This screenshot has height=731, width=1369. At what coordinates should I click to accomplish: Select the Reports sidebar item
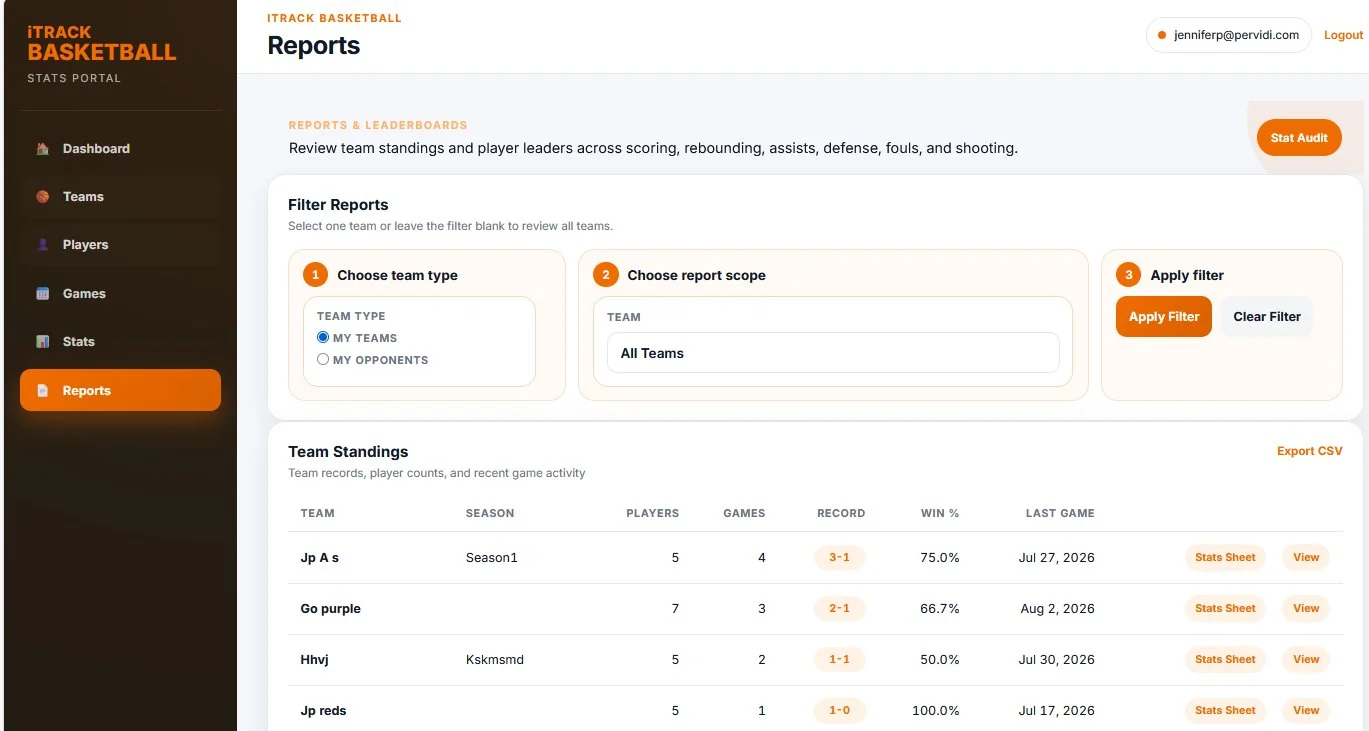[120, 390]
